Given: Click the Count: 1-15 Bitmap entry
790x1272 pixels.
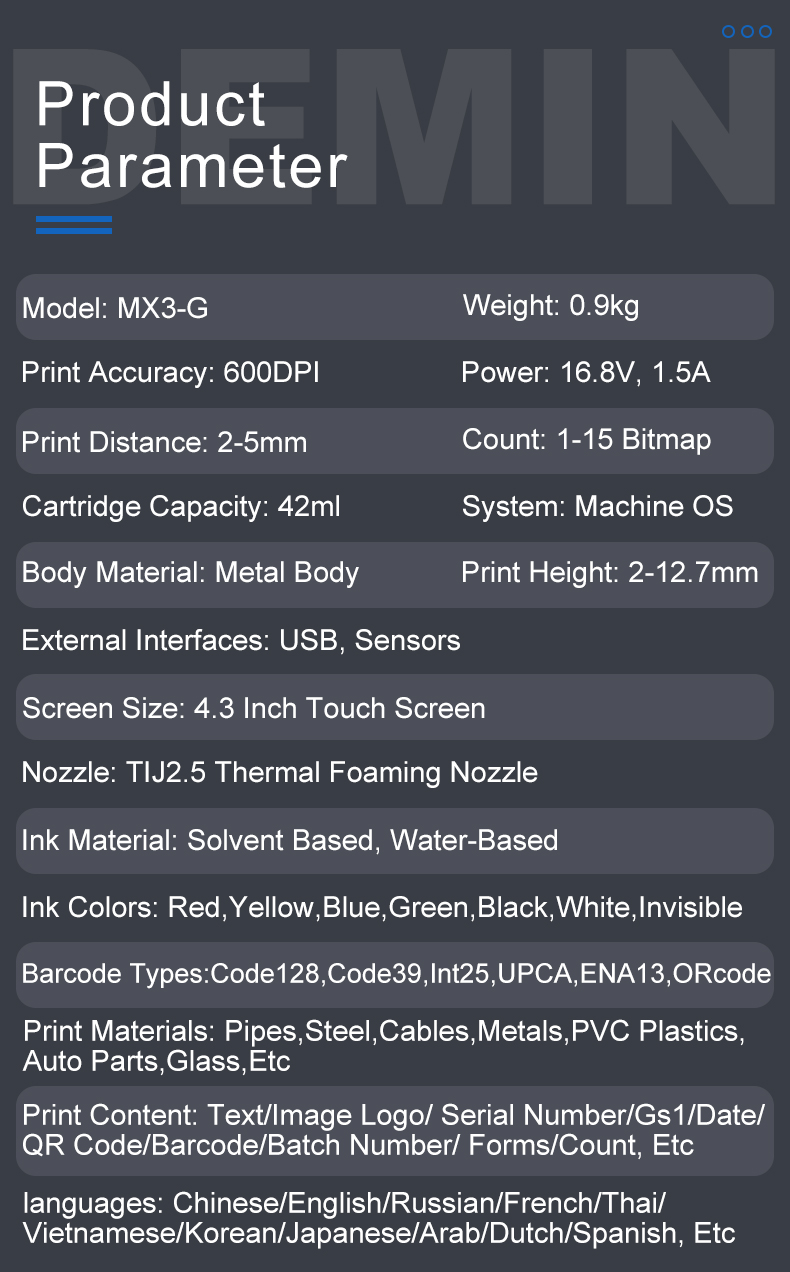Looking at the screenshot, I should click(587, 439).
